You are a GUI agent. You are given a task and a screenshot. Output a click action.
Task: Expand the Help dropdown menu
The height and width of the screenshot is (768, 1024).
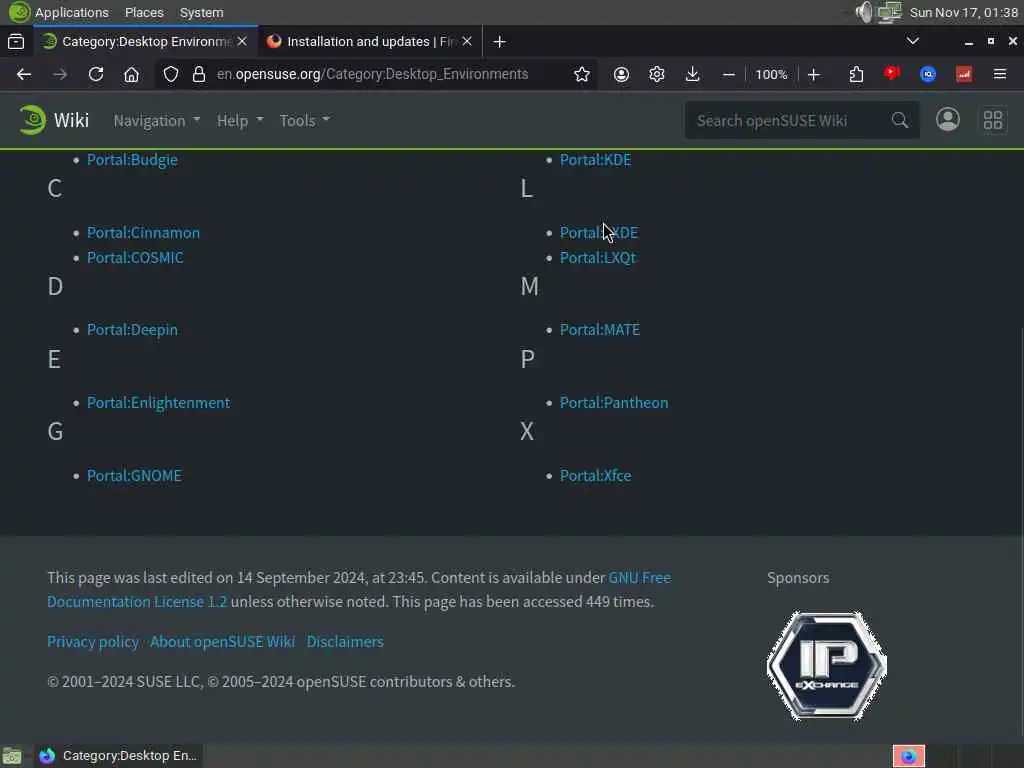[240, 121]
